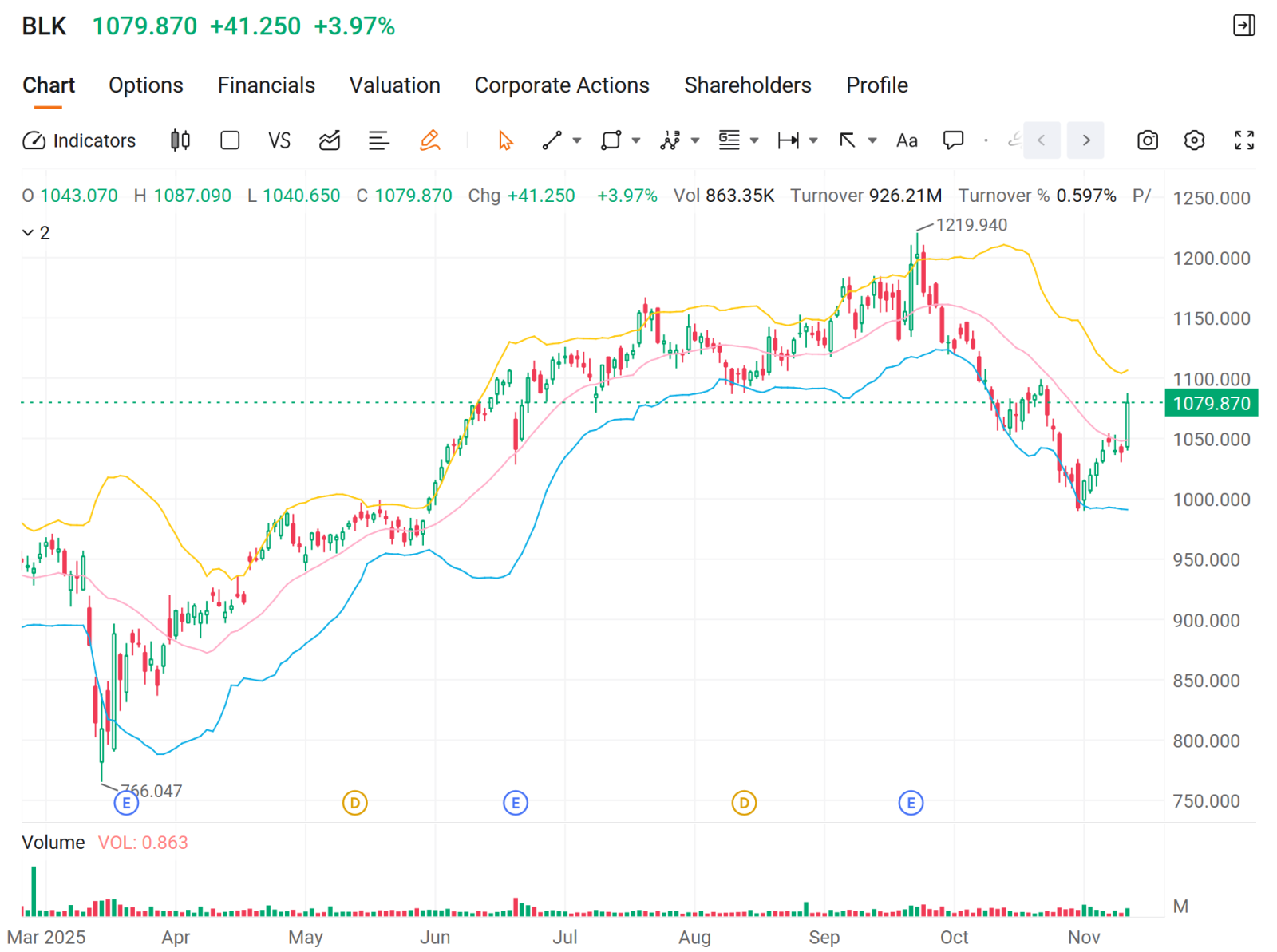Switch to the Financials tab
This screenshot has width=1277, height=952.
click(x=266, y=85)
